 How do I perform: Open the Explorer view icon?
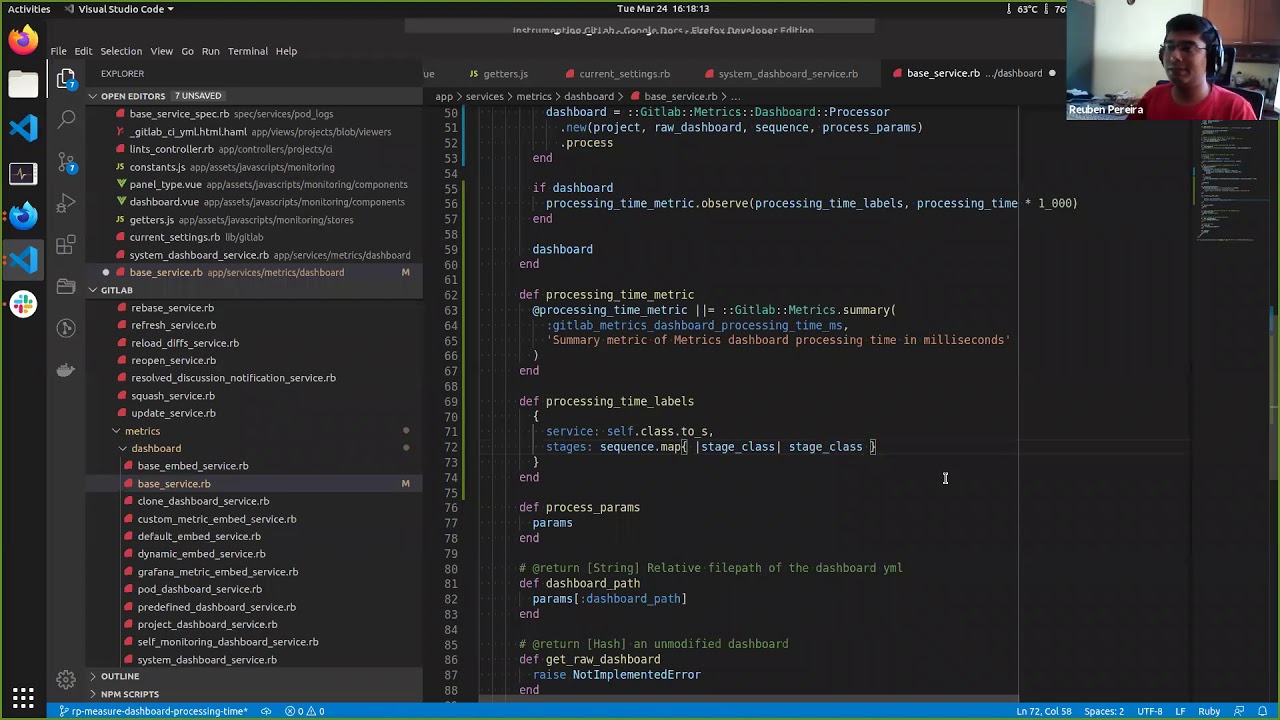pos(67,78)
